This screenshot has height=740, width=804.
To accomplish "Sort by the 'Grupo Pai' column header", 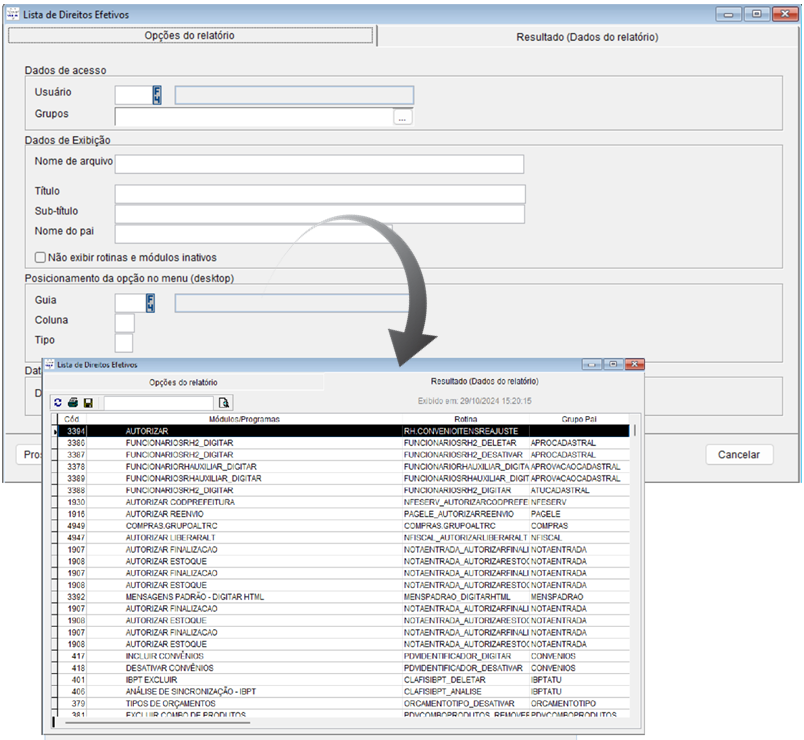I will (x=579, y=418).
